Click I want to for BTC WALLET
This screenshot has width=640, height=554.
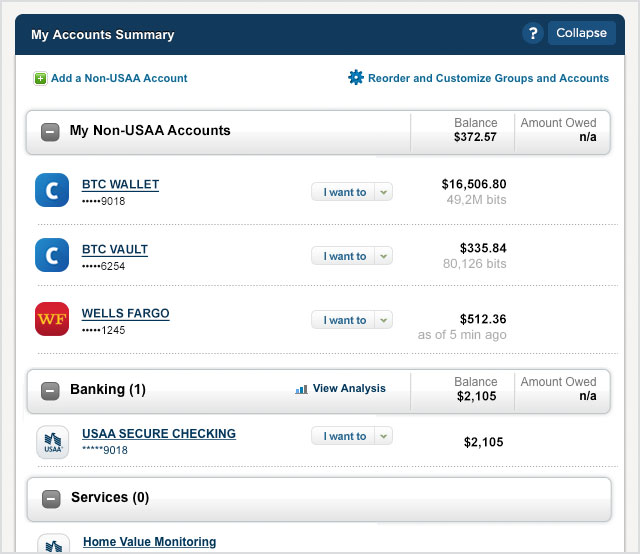click(x=344, y=192)
